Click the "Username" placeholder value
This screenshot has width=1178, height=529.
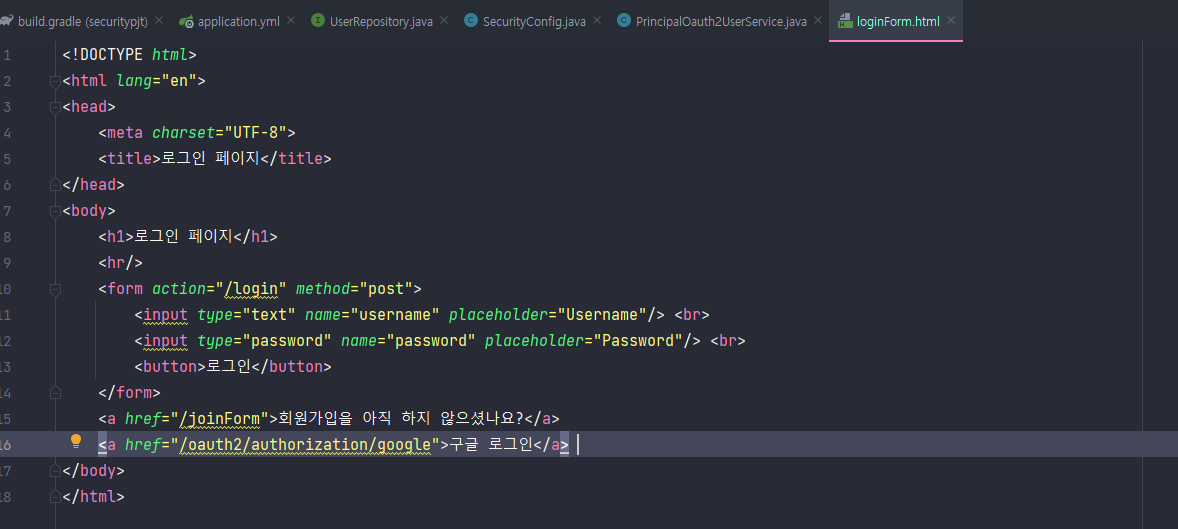click(x=602, y=315)
